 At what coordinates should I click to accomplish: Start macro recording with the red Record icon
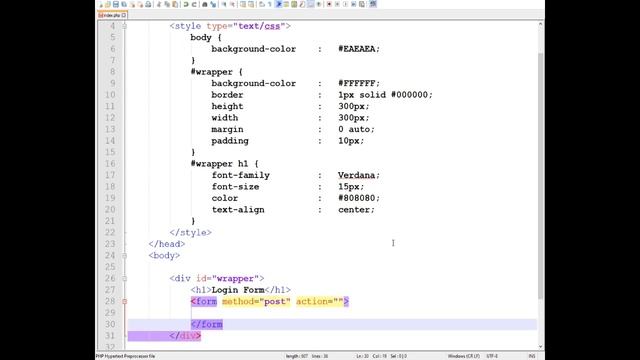coord(329,4)
